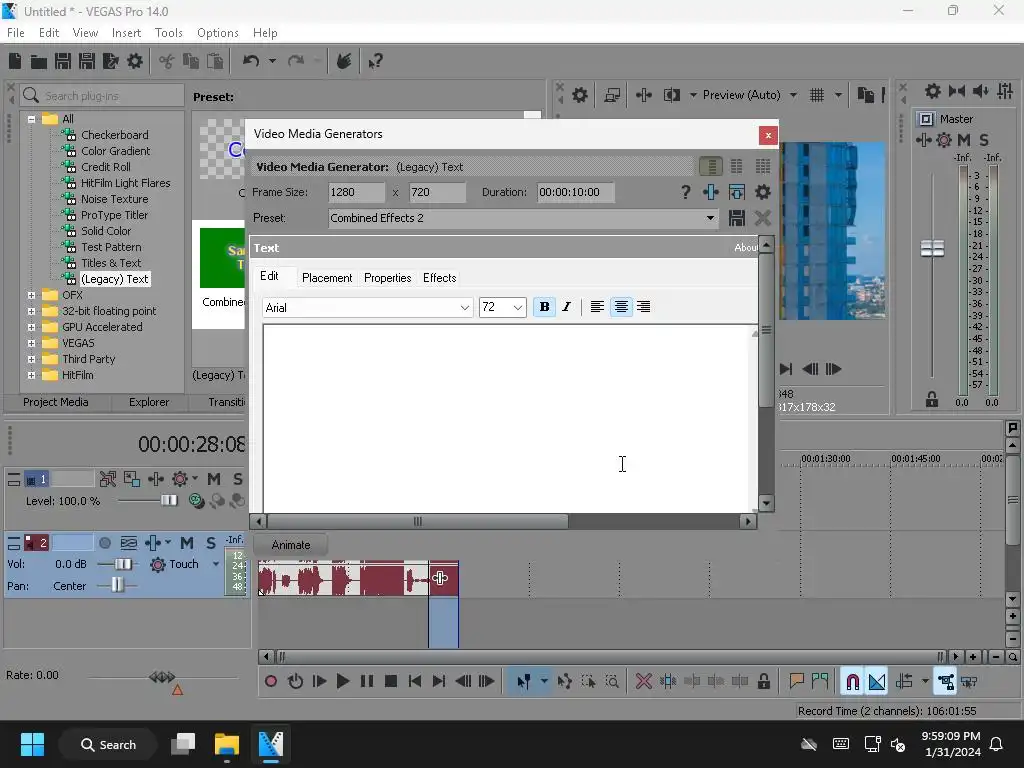Open Preview (Auto) quality dropdown

(793, 95)
